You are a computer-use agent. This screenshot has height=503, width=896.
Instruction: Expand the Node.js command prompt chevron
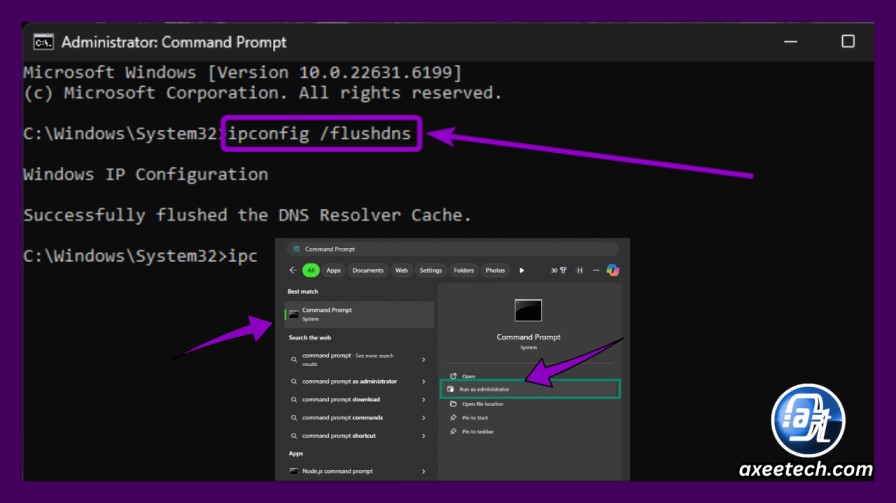click(423, 471)
